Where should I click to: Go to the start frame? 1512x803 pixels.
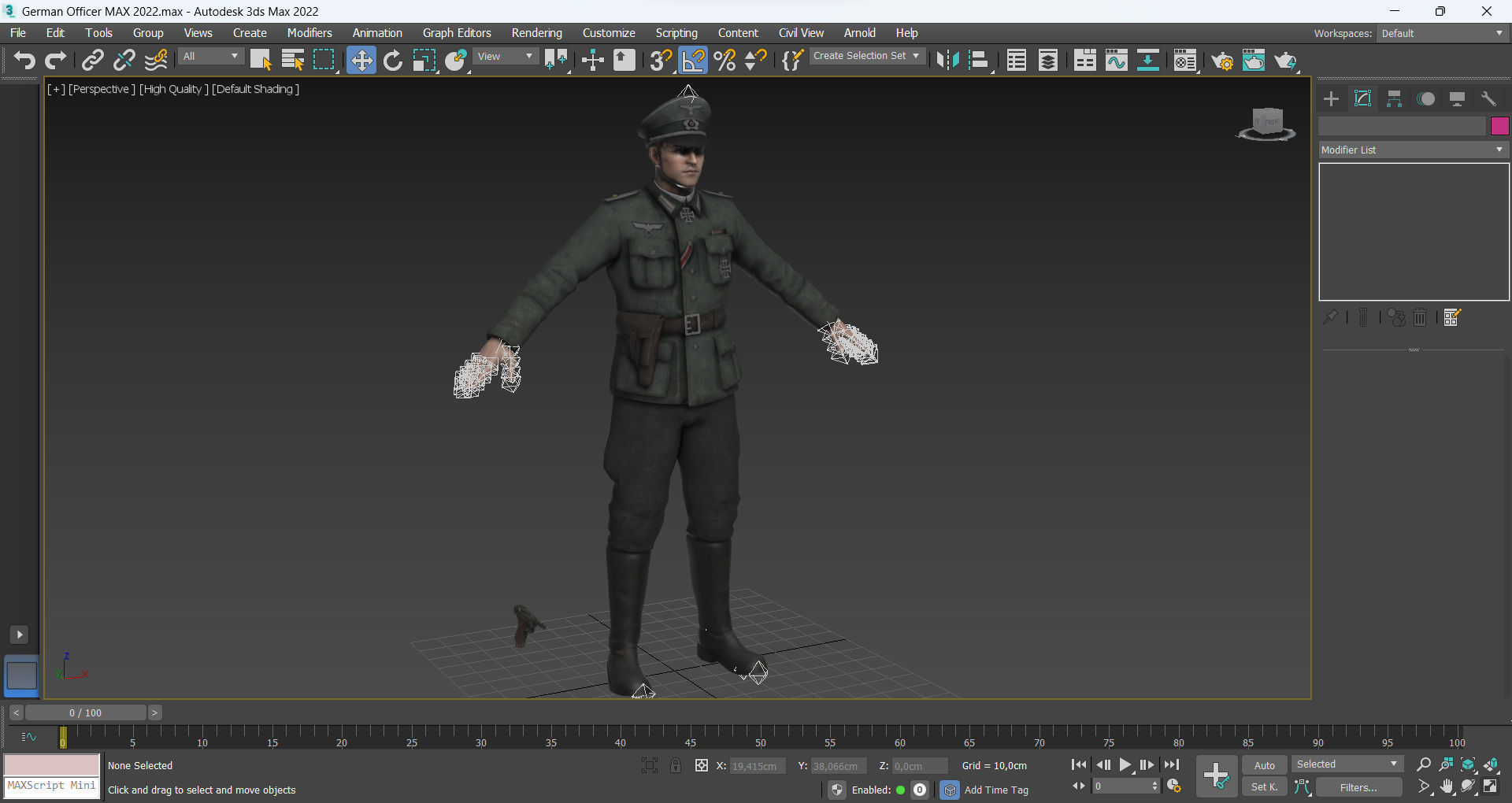pos(1080,764)
